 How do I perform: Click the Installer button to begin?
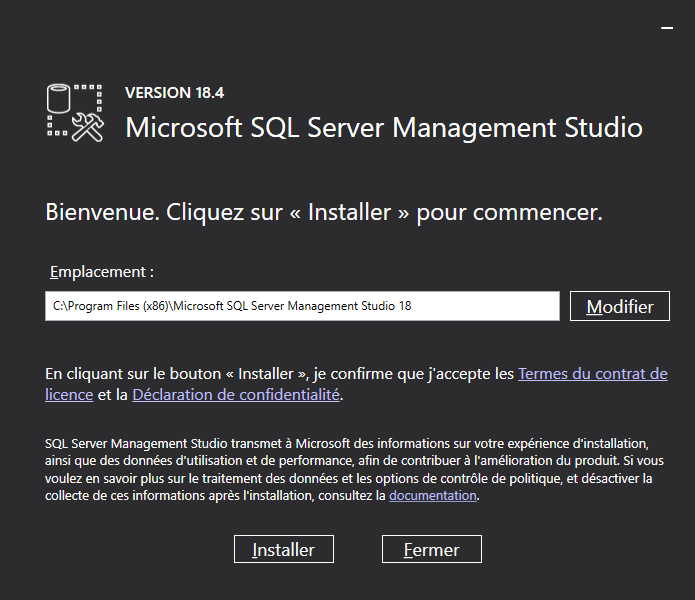[284, 549]
